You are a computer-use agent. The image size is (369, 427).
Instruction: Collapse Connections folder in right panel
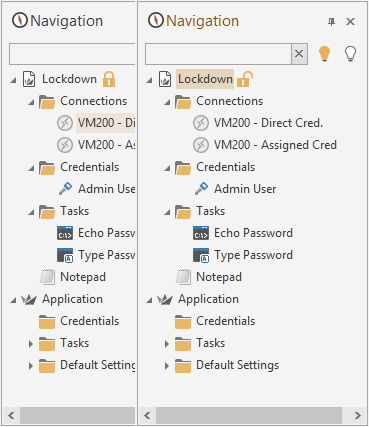point(167,102)
